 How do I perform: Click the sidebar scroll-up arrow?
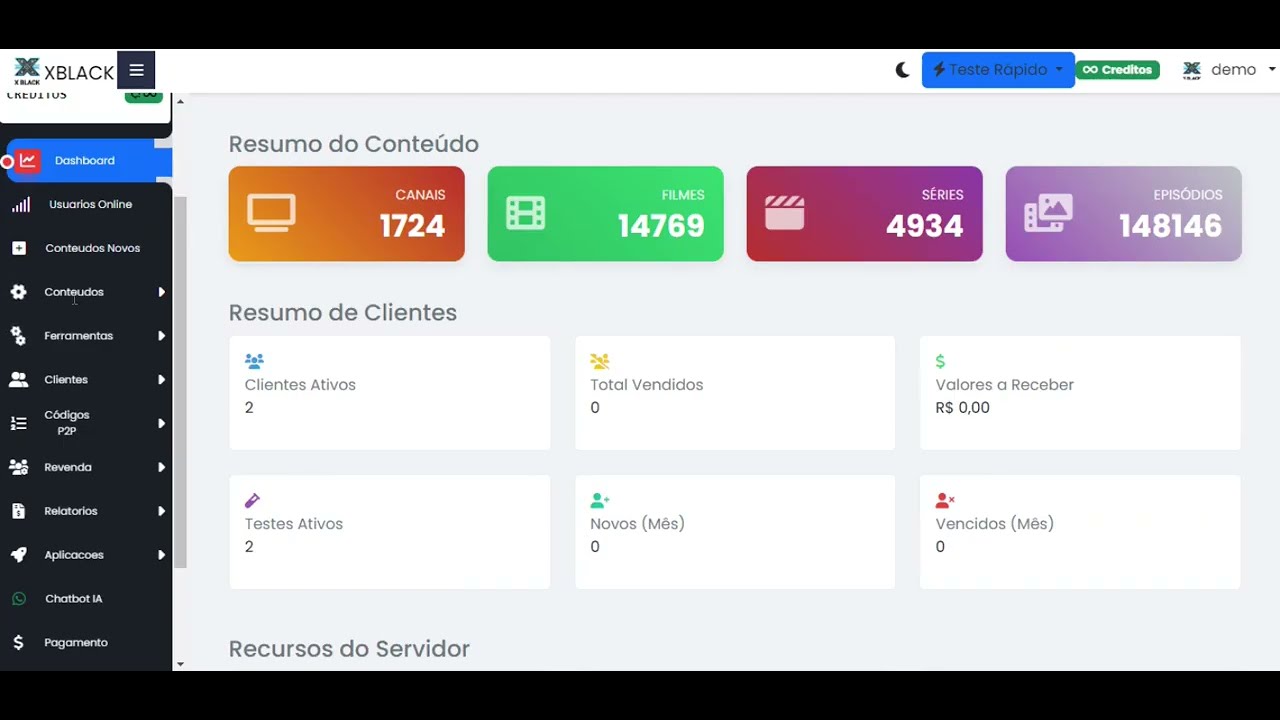tap(180, 101)
